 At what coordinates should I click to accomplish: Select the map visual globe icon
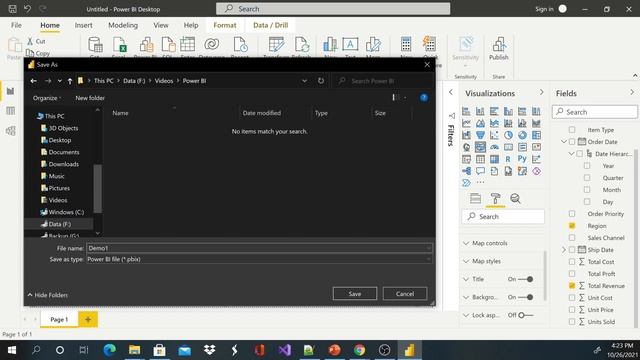pyautogui.click(x=467, y=147)
